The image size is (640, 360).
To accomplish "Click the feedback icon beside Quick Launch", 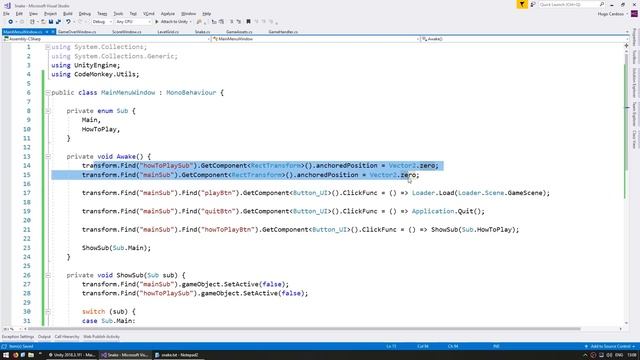I will click(533, 4).
